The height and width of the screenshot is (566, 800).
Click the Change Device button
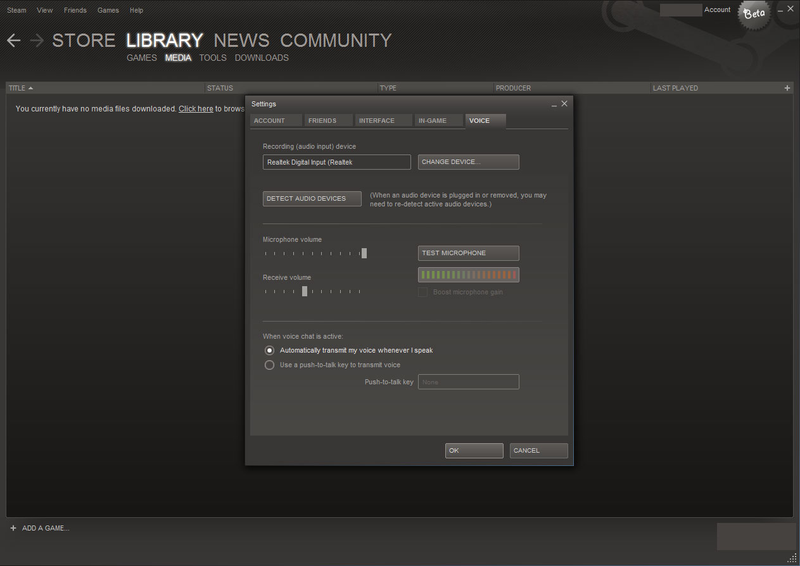coord(468,162)
